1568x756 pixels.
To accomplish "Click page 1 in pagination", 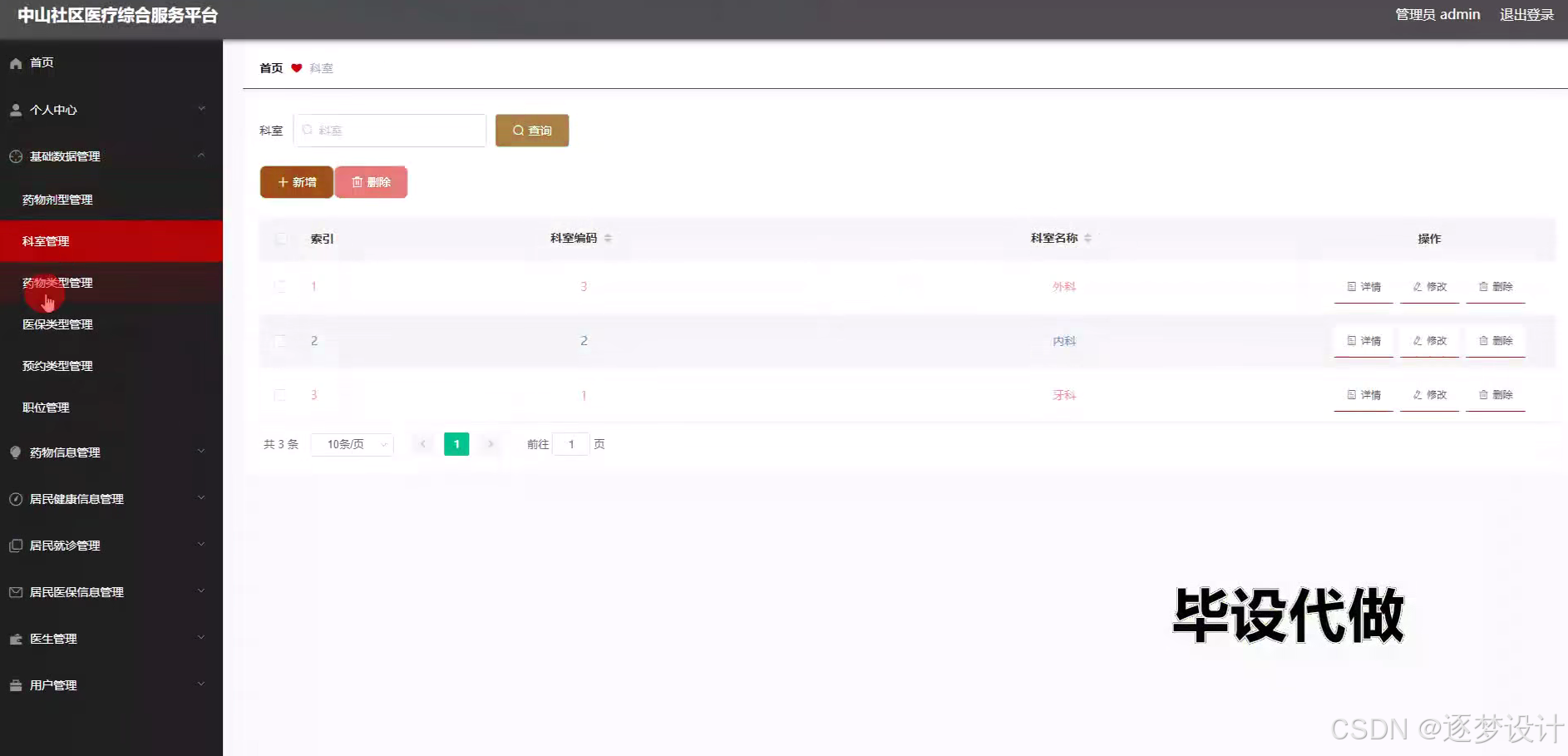I will (456, 444).
